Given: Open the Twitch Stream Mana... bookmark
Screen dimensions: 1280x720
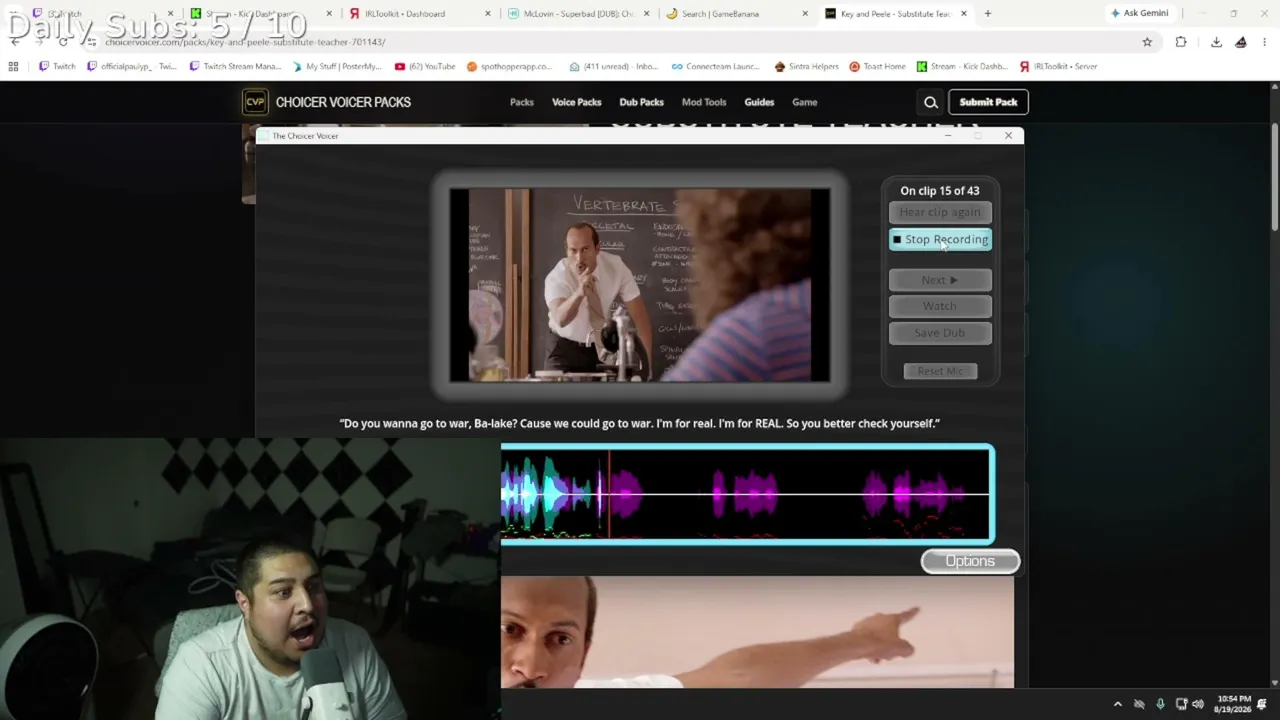Looking at the screenshot, I should [235, 66].
